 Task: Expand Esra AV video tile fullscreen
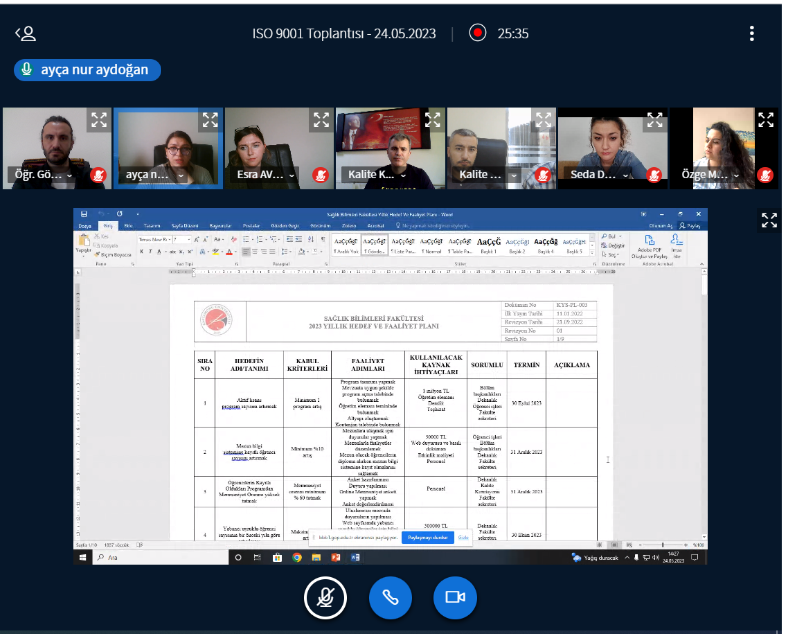point(321,120)
